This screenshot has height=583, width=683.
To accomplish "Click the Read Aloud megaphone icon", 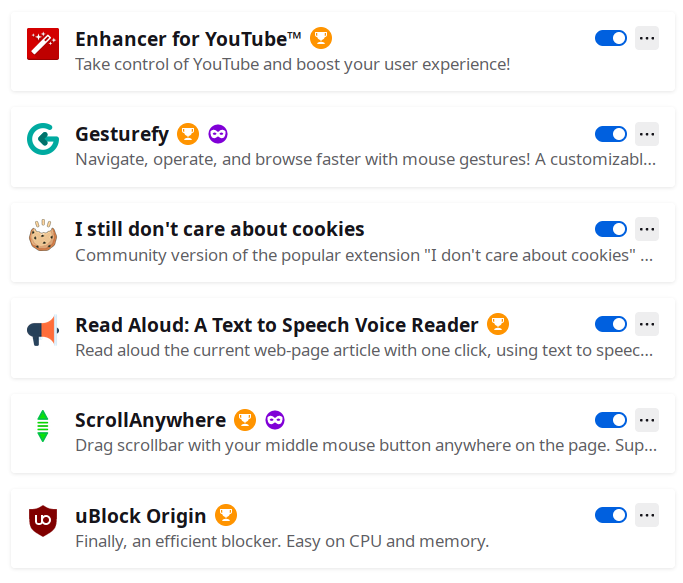I will click(x=43, y=330).
